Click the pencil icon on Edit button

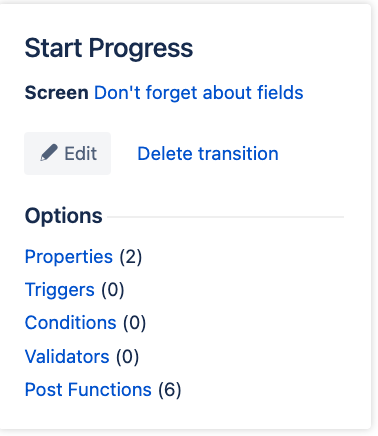pyautogui.click(x=49, y=153)
